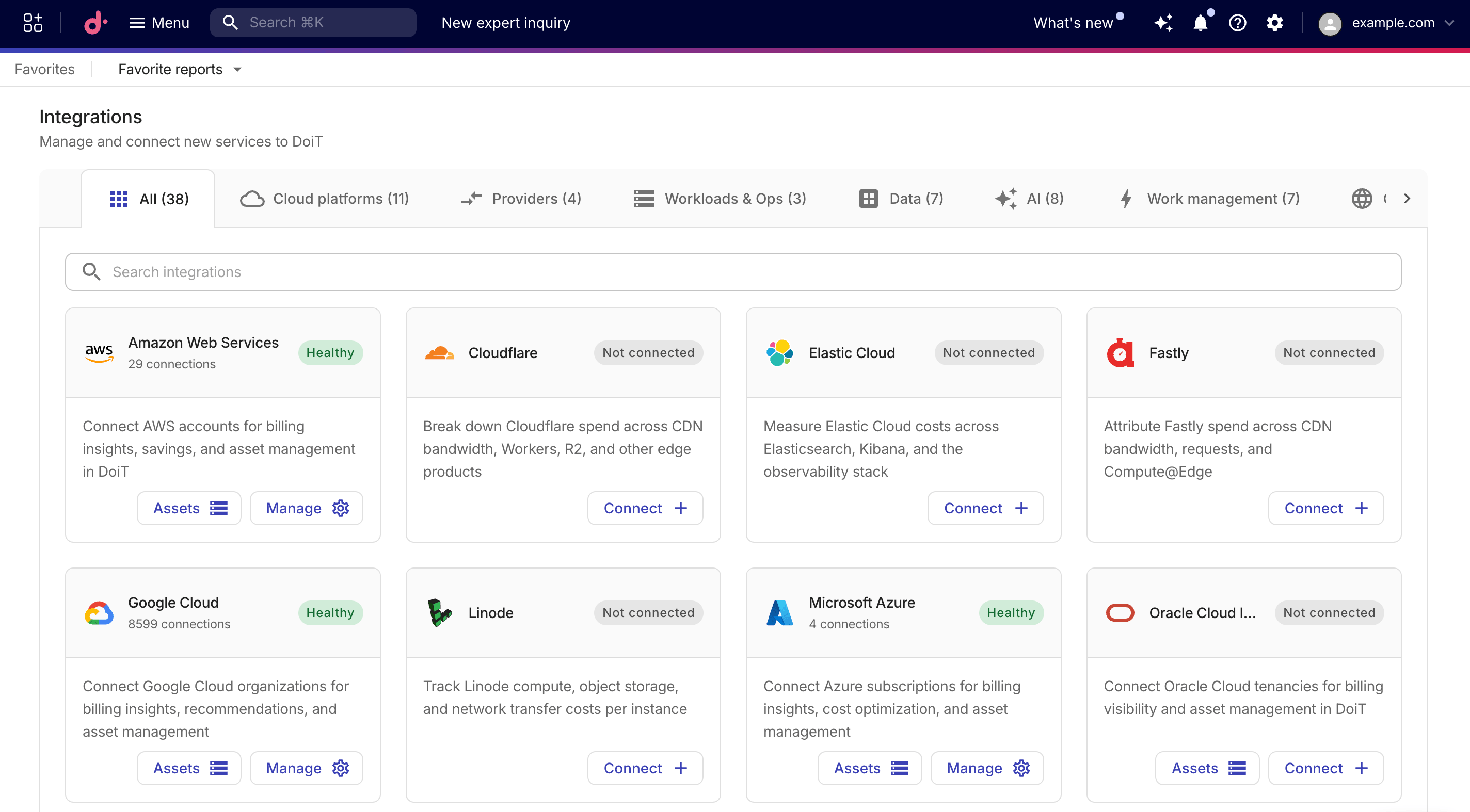Click the Fastly logo
This screenshot has height=812, width=1470.
[x=1120, y=353]
